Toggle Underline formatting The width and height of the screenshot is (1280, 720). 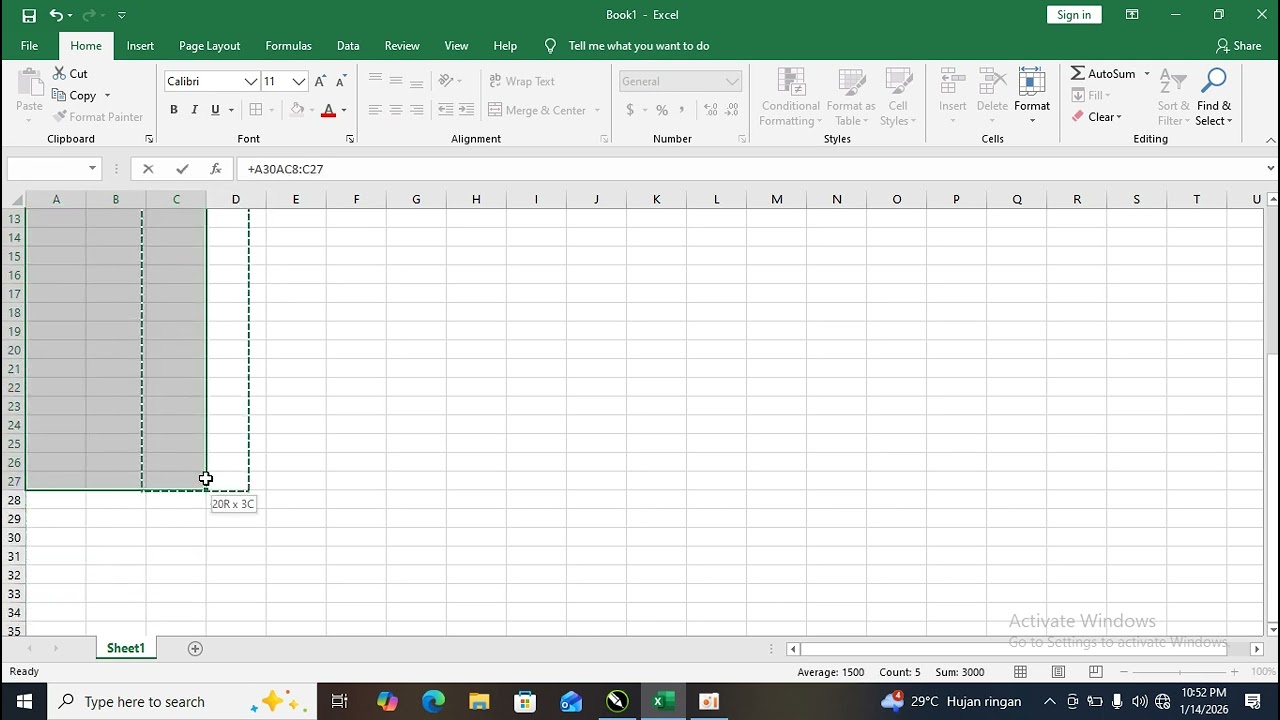click(x=215, y=110)
